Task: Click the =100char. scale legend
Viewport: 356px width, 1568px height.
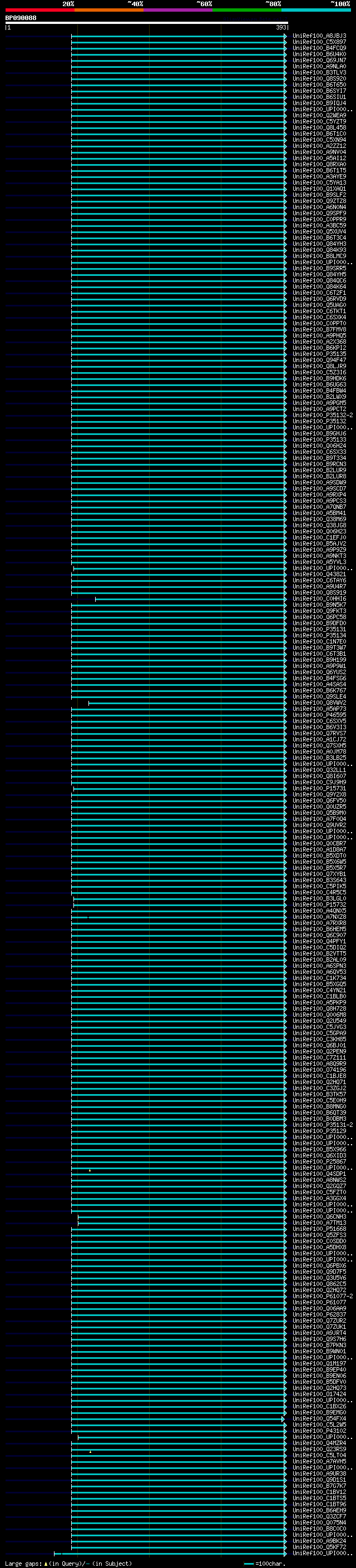Action: click(265, 1564)
